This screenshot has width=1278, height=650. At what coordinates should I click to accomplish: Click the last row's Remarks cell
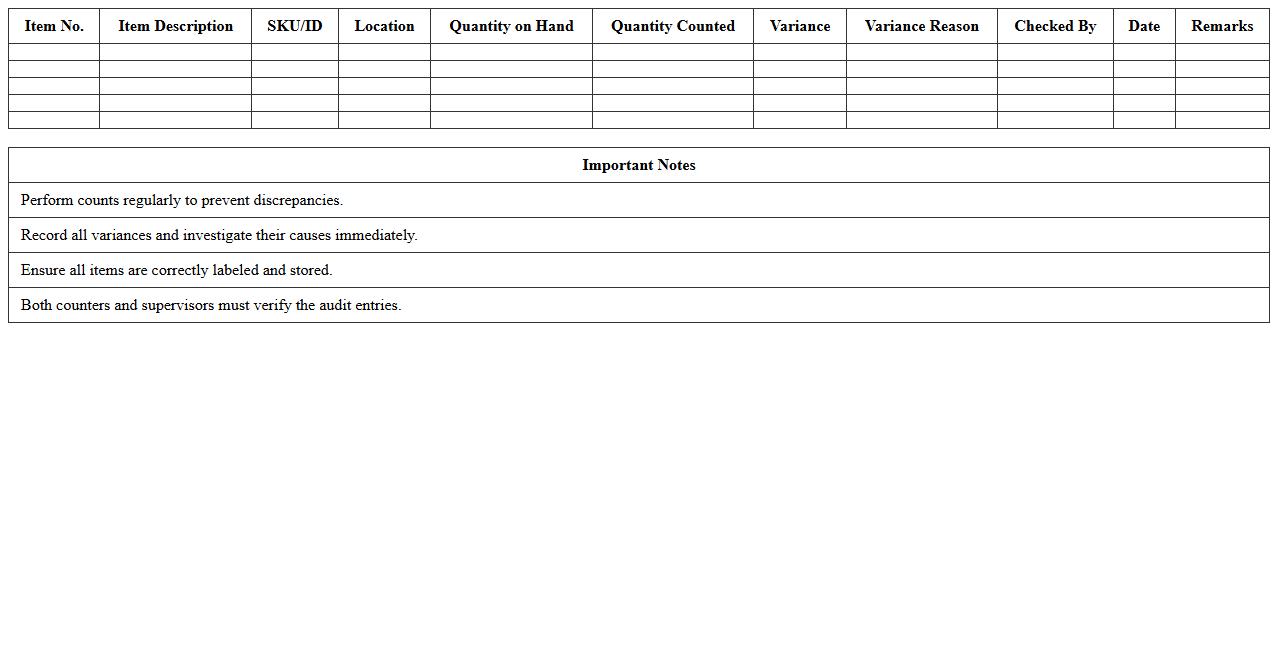click(x=1221, y=119)
